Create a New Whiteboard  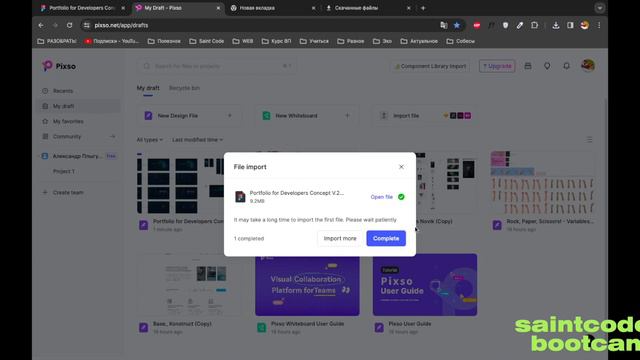pyautogui.click(x=307, y=116)
